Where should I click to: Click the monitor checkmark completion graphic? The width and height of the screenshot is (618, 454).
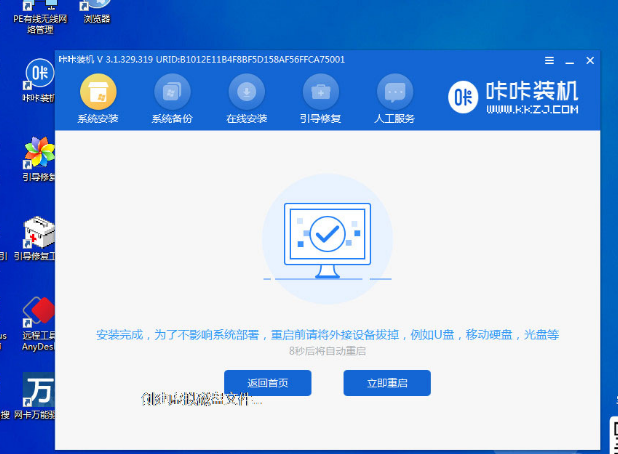click(x=326, y=237)
